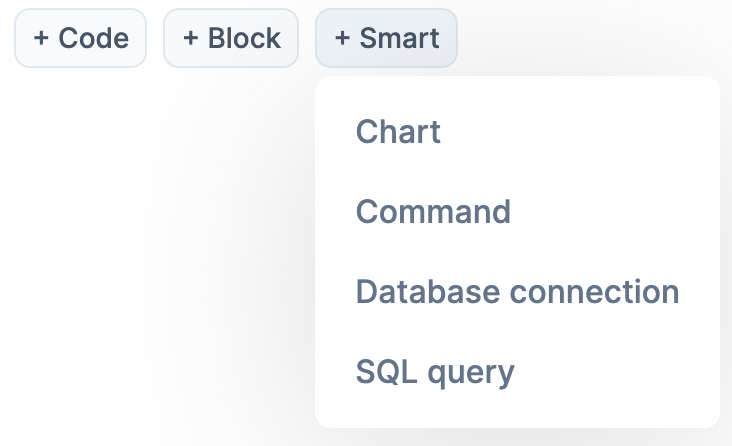Choose the Database connection menu entry
Screen dimensions: 732x446
click(x=517, y=292)
